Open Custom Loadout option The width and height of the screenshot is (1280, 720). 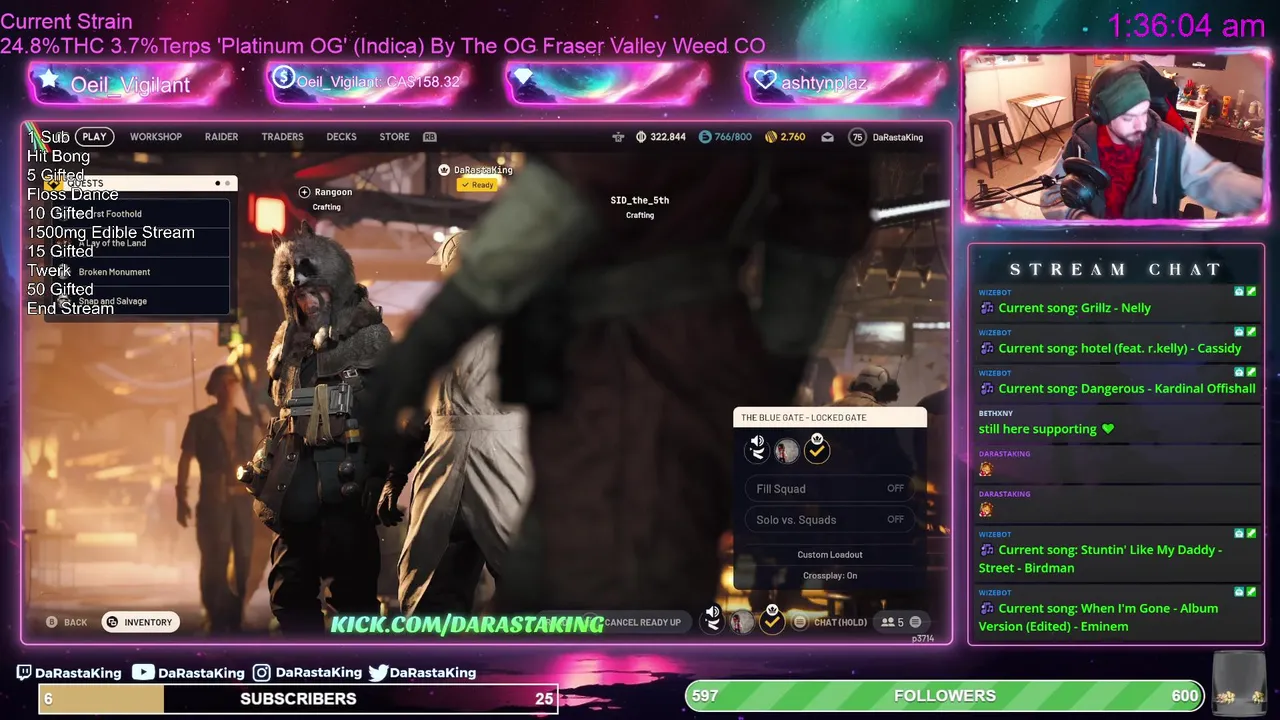tap(830, 555)
